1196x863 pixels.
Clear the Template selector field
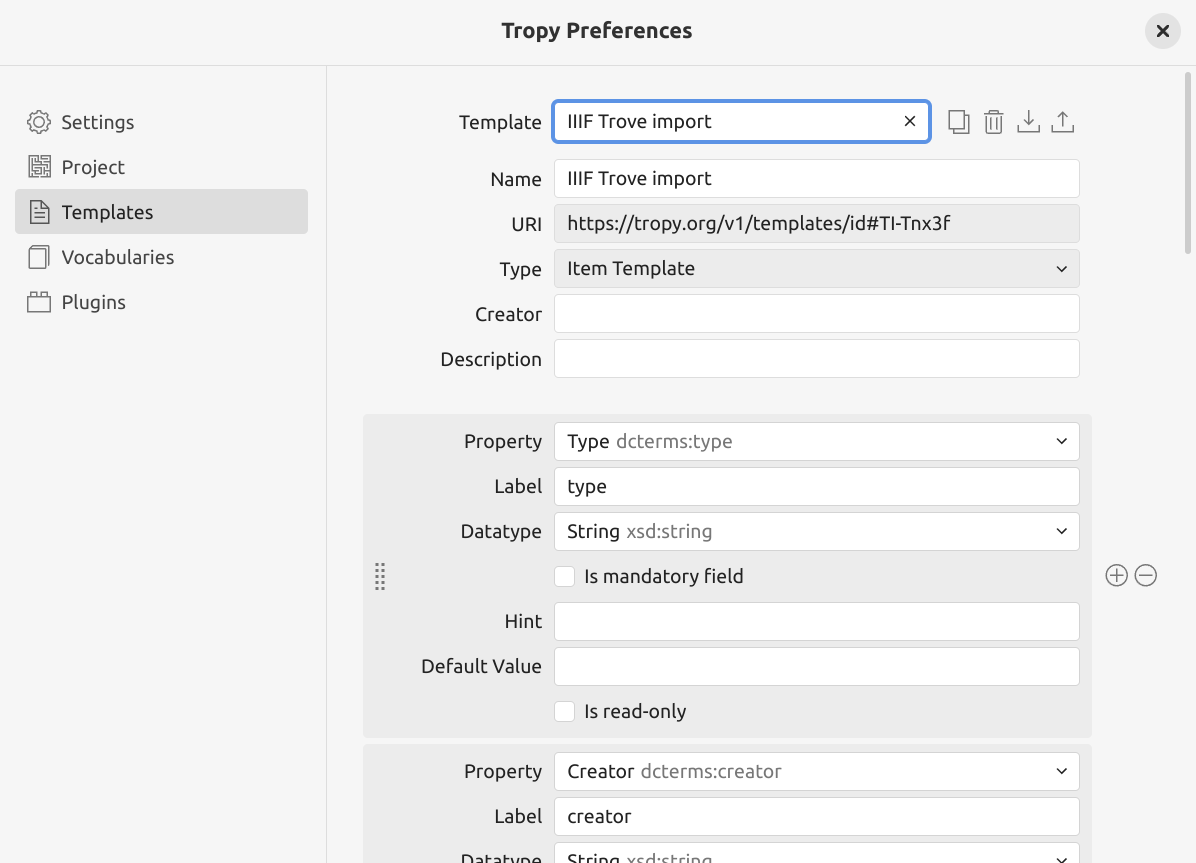click(x=909, y=121)
